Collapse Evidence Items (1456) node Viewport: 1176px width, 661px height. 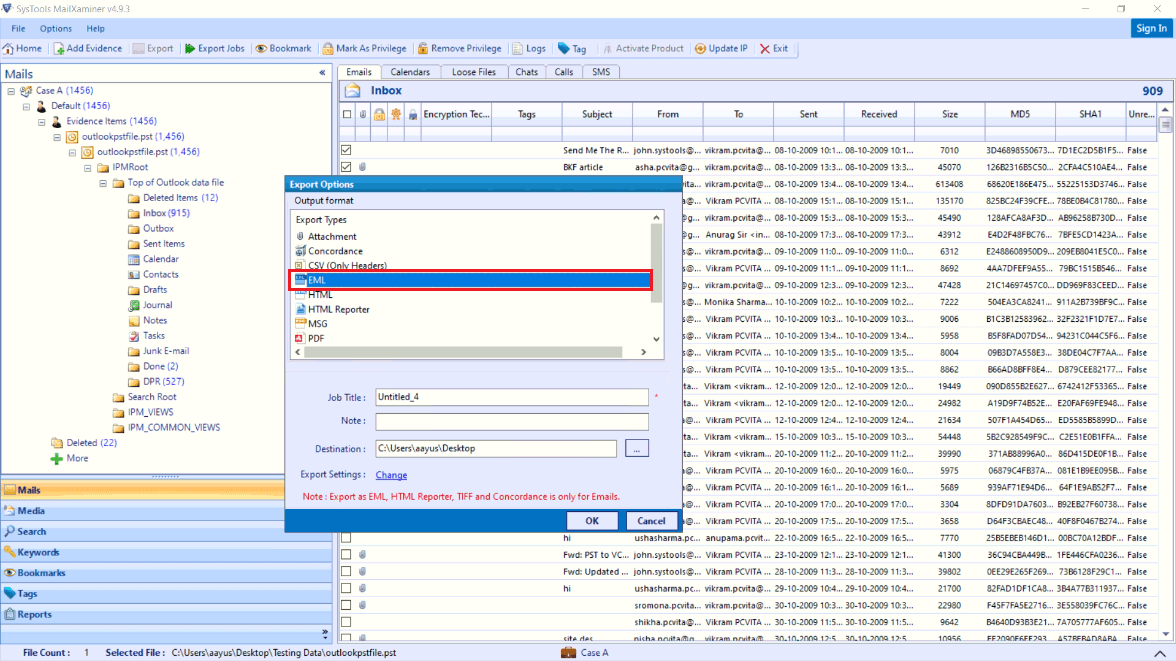click(x=42, y=122)
